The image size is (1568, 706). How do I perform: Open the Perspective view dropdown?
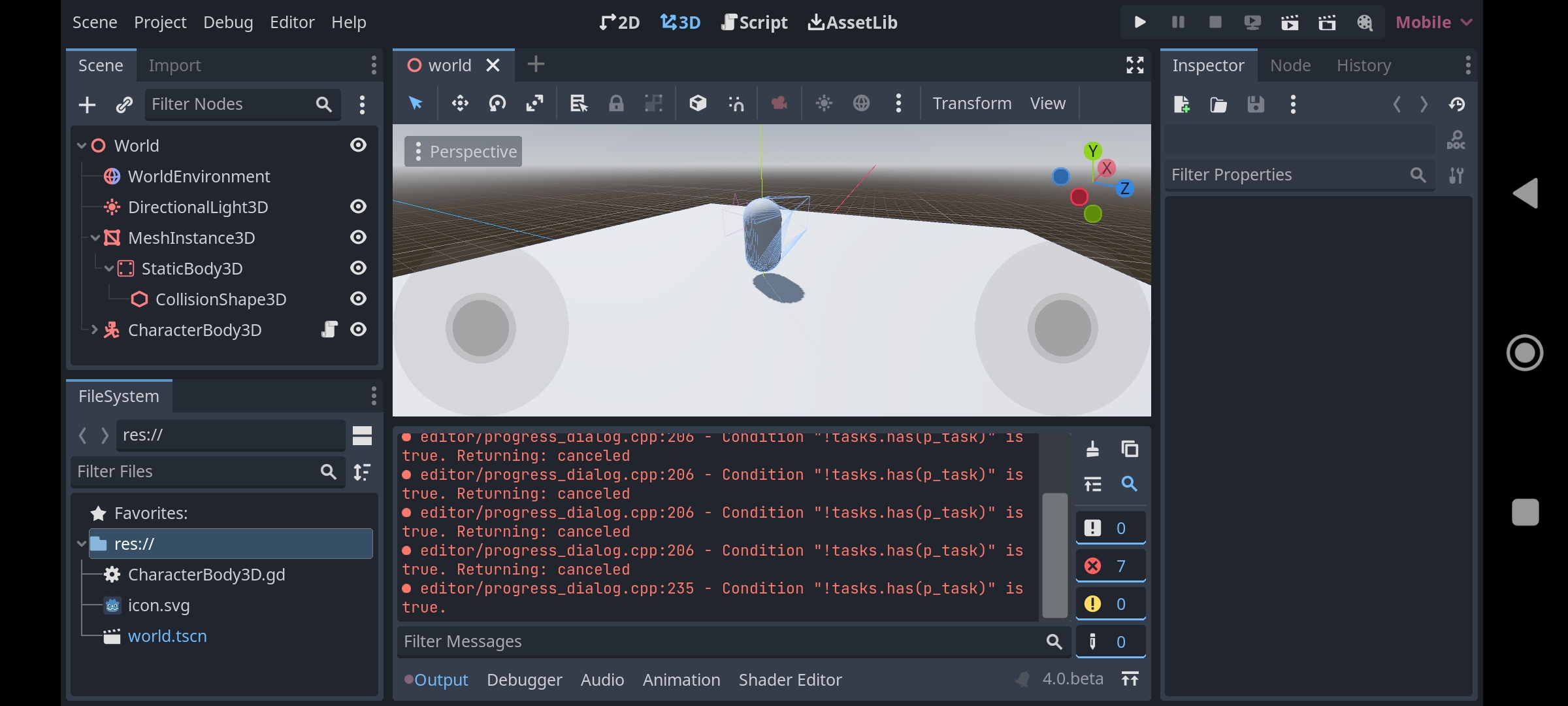tap(463, 151)
